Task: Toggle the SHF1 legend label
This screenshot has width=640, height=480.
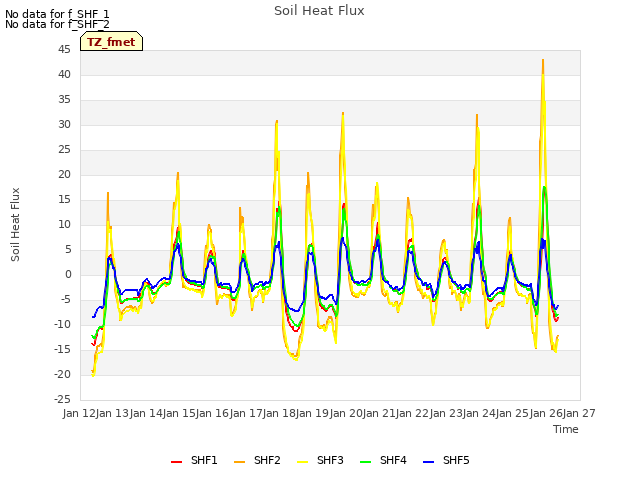Action: coord(204,460)
